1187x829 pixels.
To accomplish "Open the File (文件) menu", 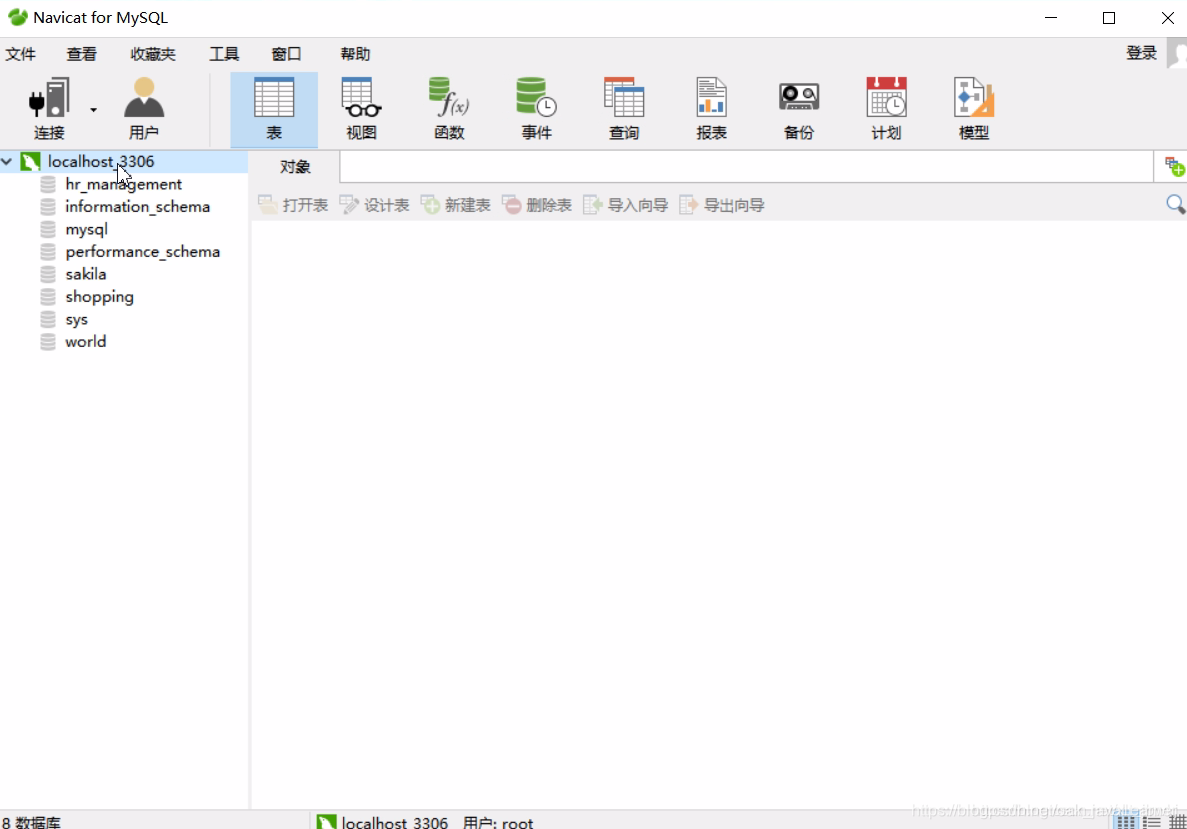I will pyautogui.click(x=20, y=54).
